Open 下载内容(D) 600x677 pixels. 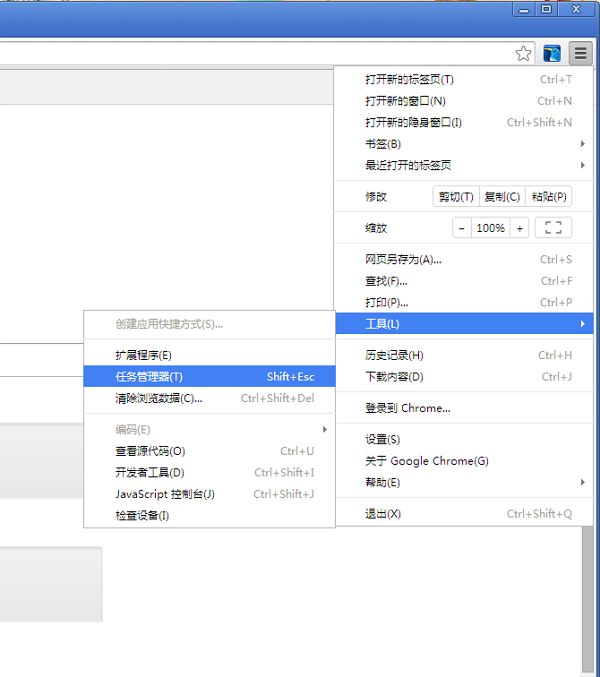[464, 377]
